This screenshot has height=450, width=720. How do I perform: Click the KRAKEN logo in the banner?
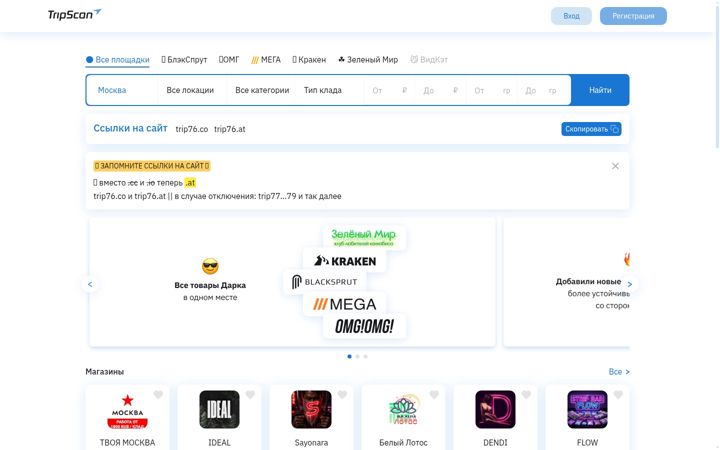[x=344, y=261]
